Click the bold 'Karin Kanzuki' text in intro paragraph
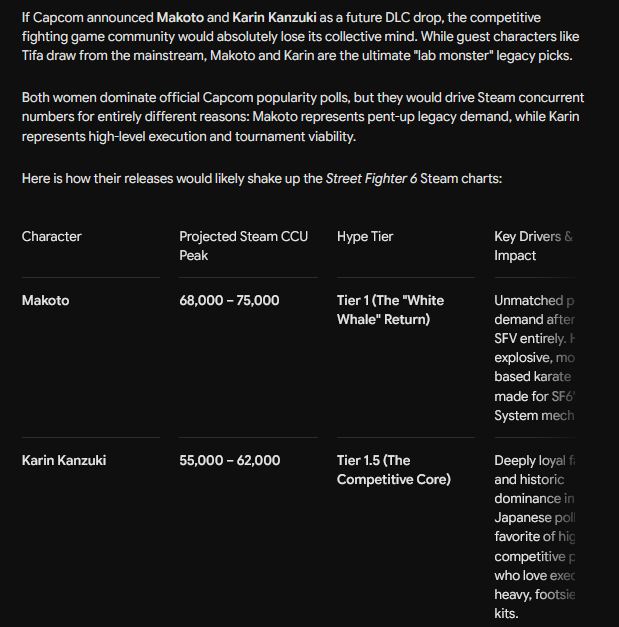 (274, 18)
